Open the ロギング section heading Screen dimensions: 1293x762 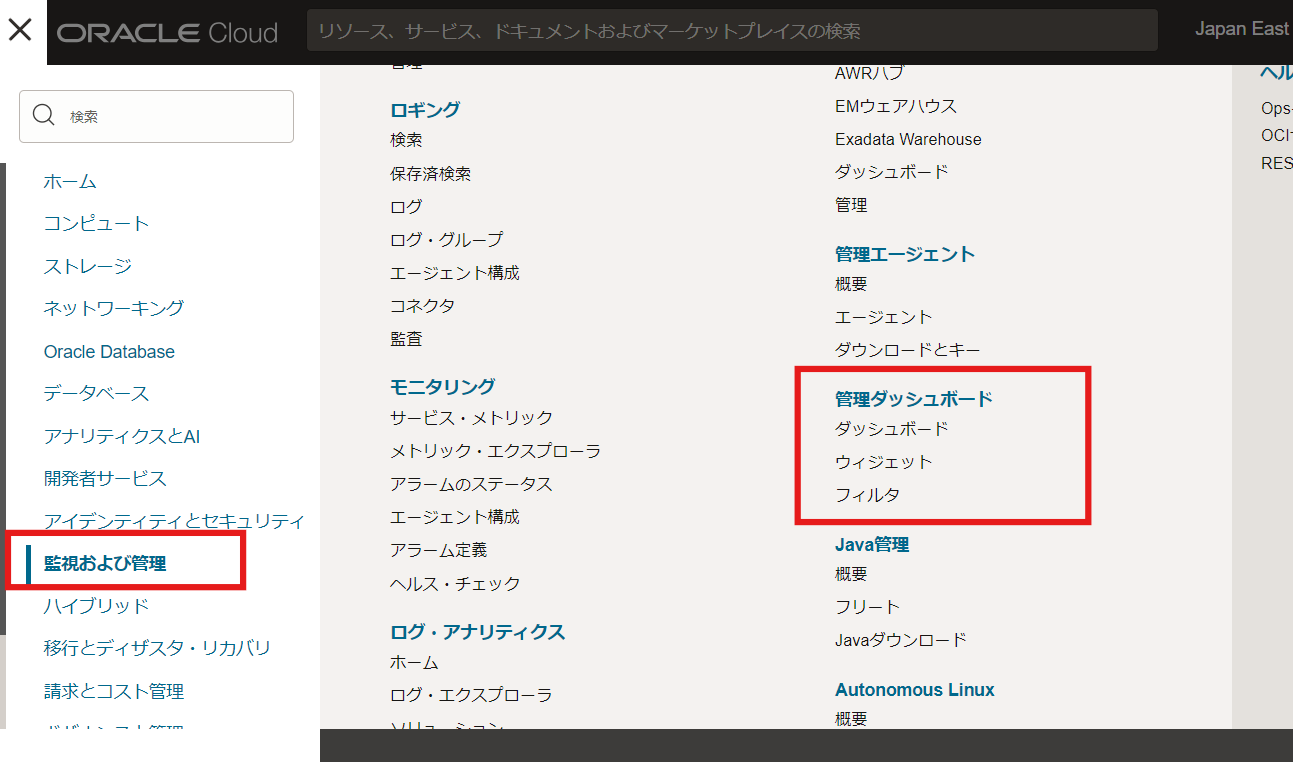(425, 110)
